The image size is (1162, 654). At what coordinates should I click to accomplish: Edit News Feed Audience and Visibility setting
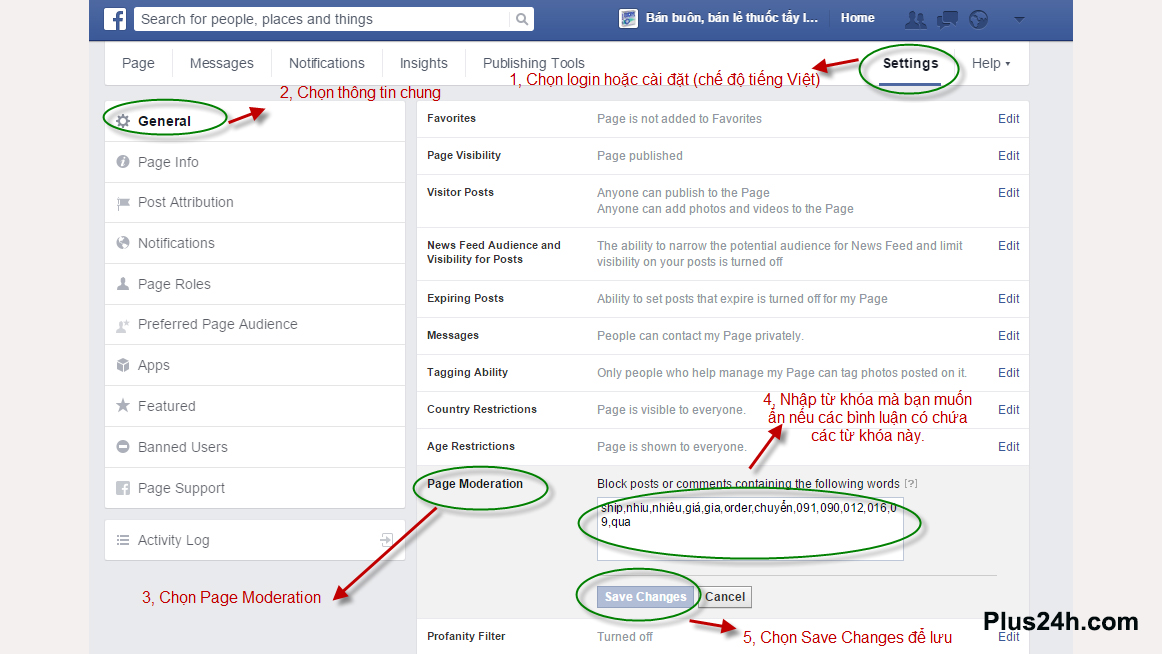click(1008, 246)
